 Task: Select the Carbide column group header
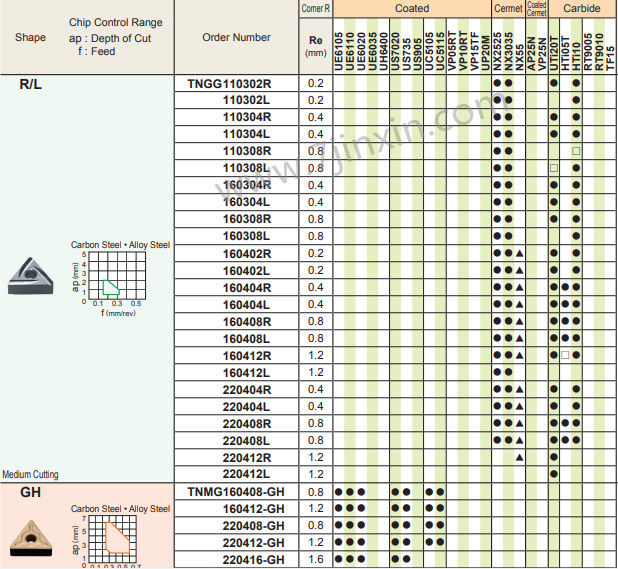pos(581,8)
